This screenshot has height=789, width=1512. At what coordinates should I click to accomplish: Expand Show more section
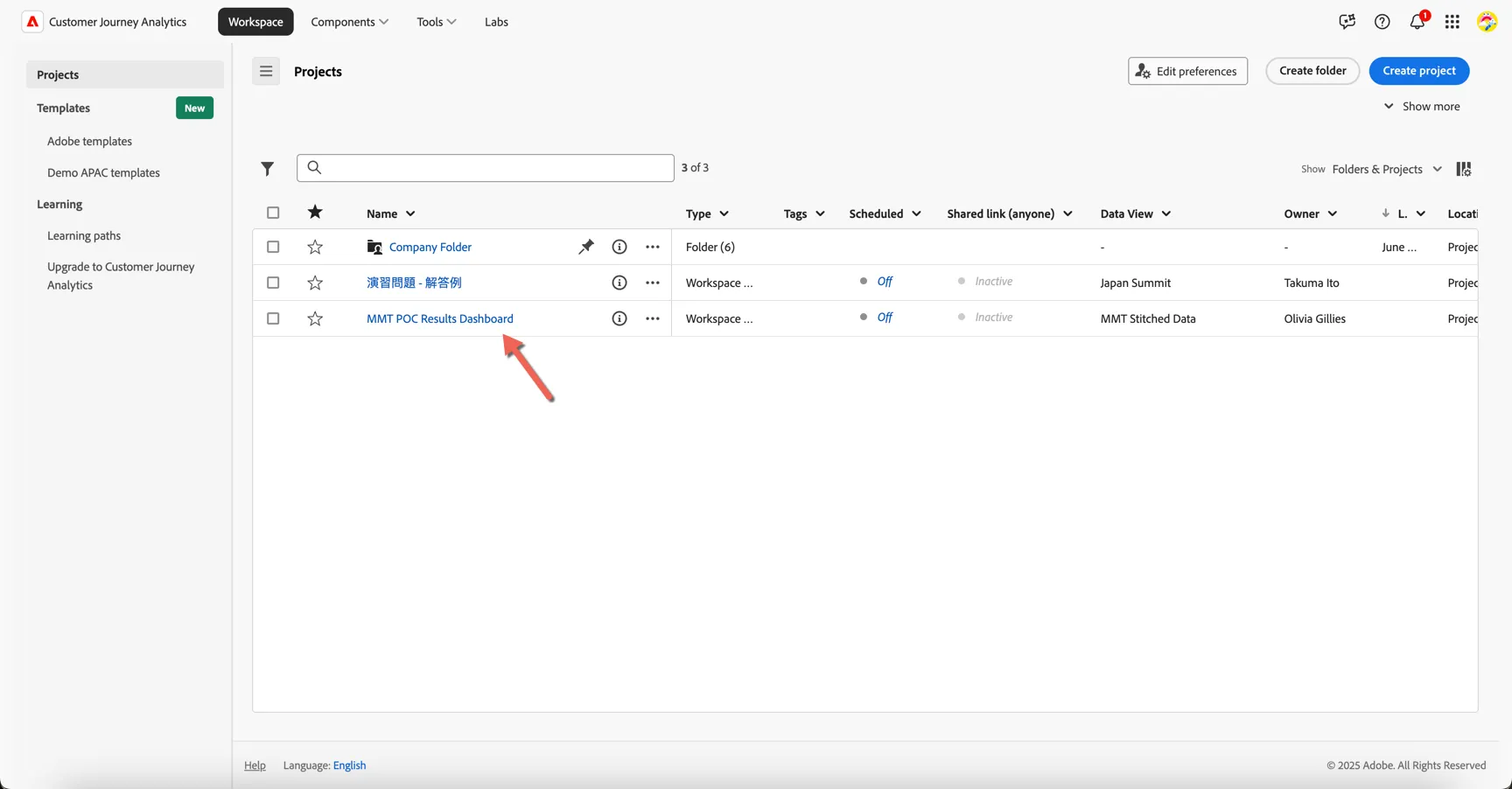pos(1422,106)
